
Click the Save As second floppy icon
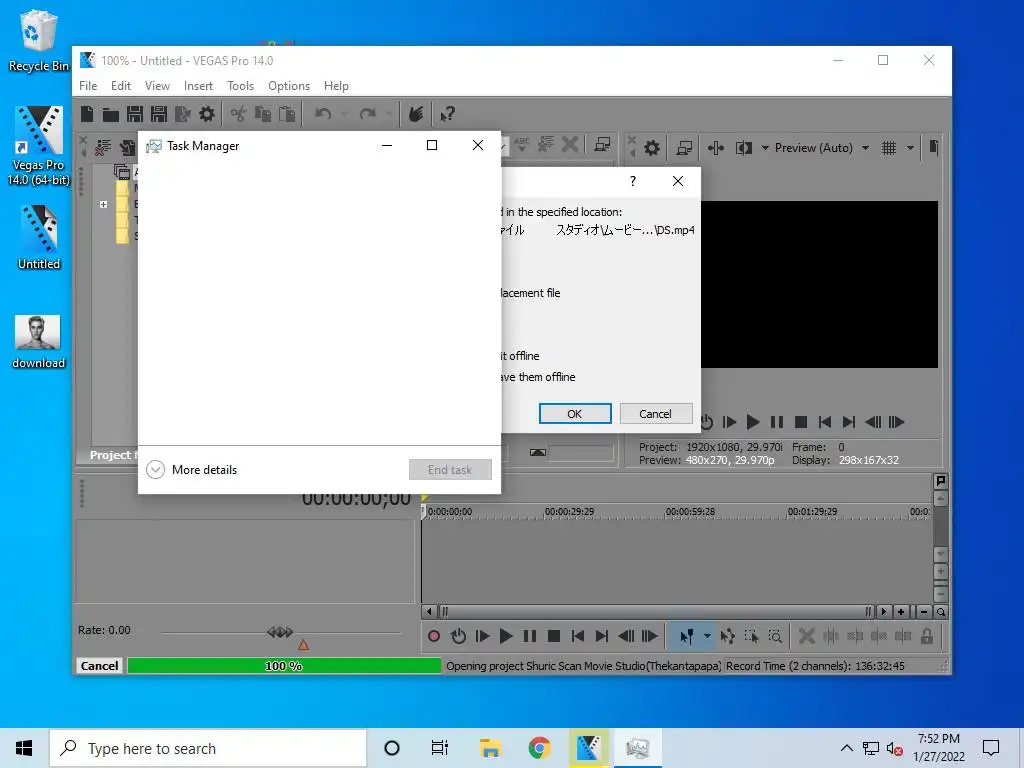(x=159, y=114)
